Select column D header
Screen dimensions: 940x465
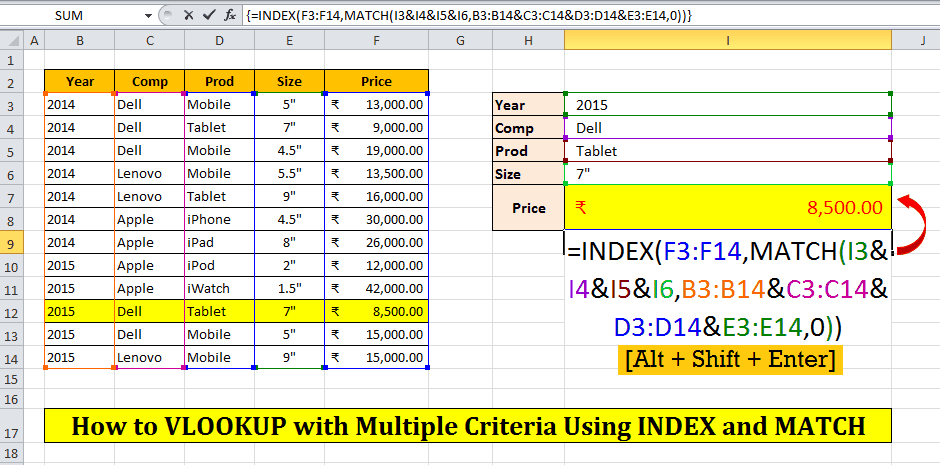(x=219, y=40)
